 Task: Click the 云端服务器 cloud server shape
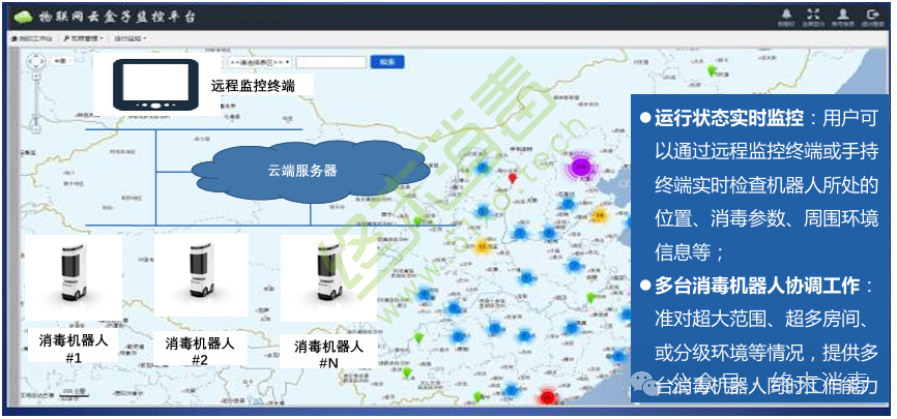[x=309, y=171]
